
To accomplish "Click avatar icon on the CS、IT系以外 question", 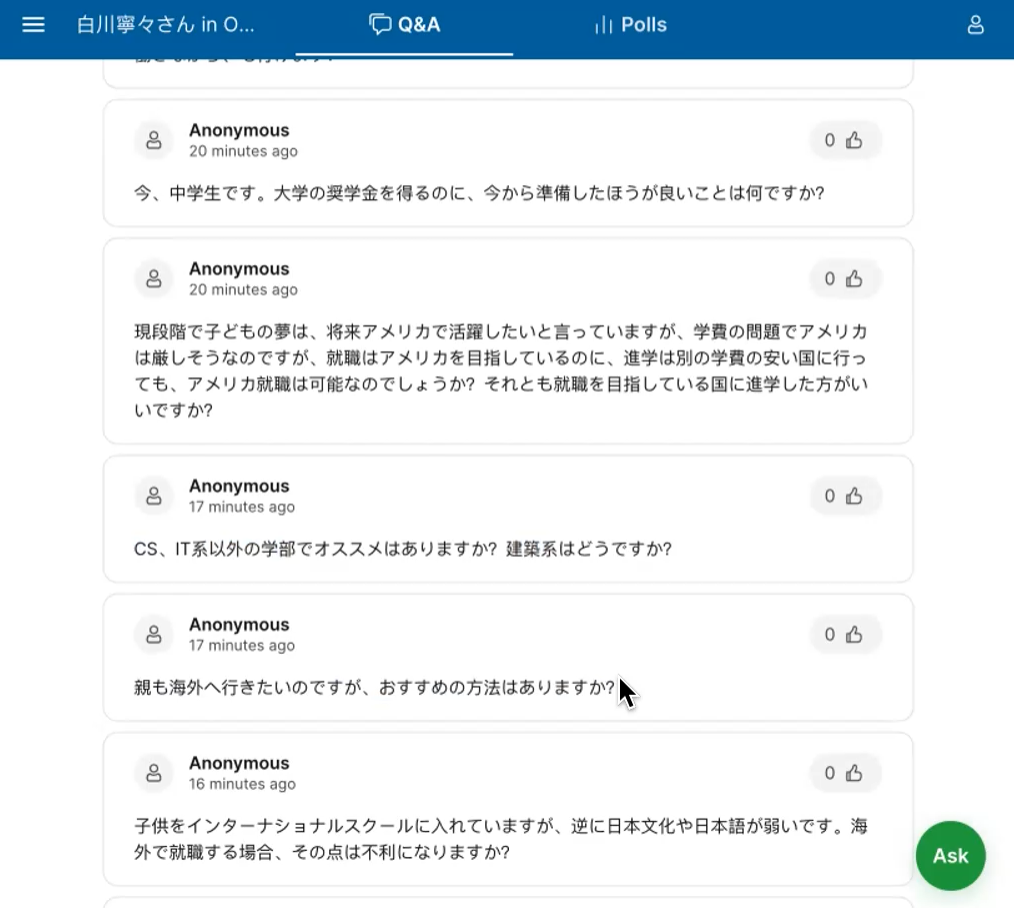I will 154,495.
